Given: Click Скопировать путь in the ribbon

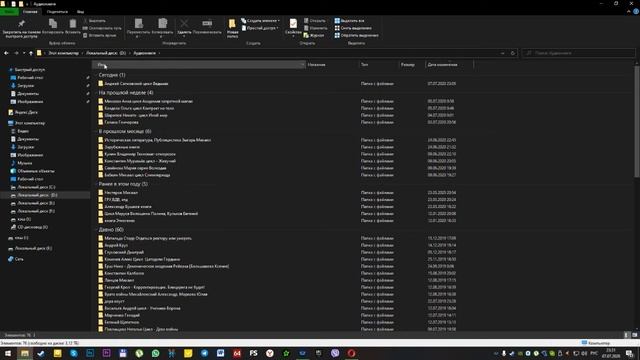Looking at the screenshot, I should coord(102,28).
